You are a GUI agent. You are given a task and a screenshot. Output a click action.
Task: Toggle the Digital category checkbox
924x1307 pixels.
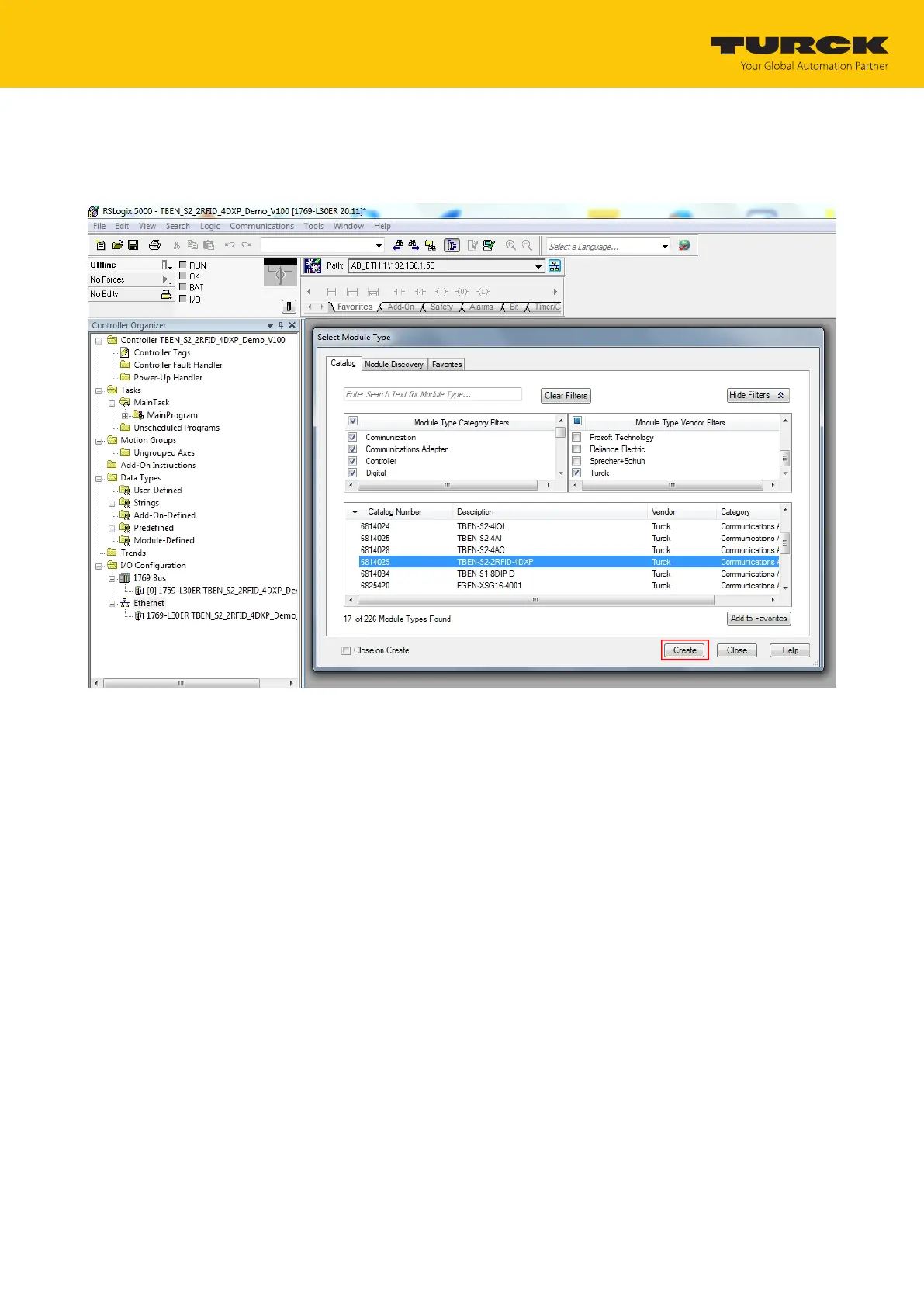[352, 473]
